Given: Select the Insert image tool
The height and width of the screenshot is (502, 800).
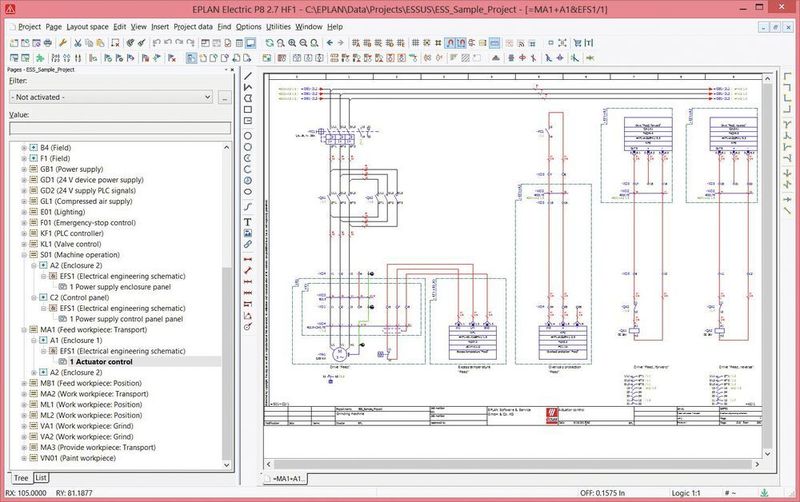Looking at the screenshot, I should (x=247, y=233).
